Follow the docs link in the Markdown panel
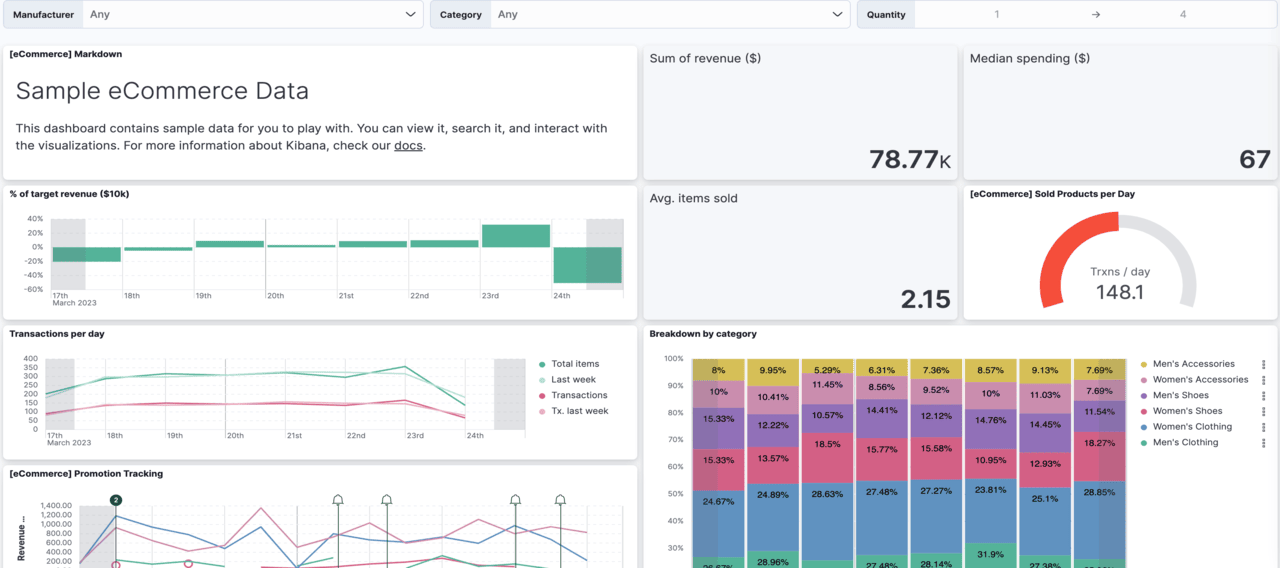Viewport: 1280px width, 568px height. point(407,146)
